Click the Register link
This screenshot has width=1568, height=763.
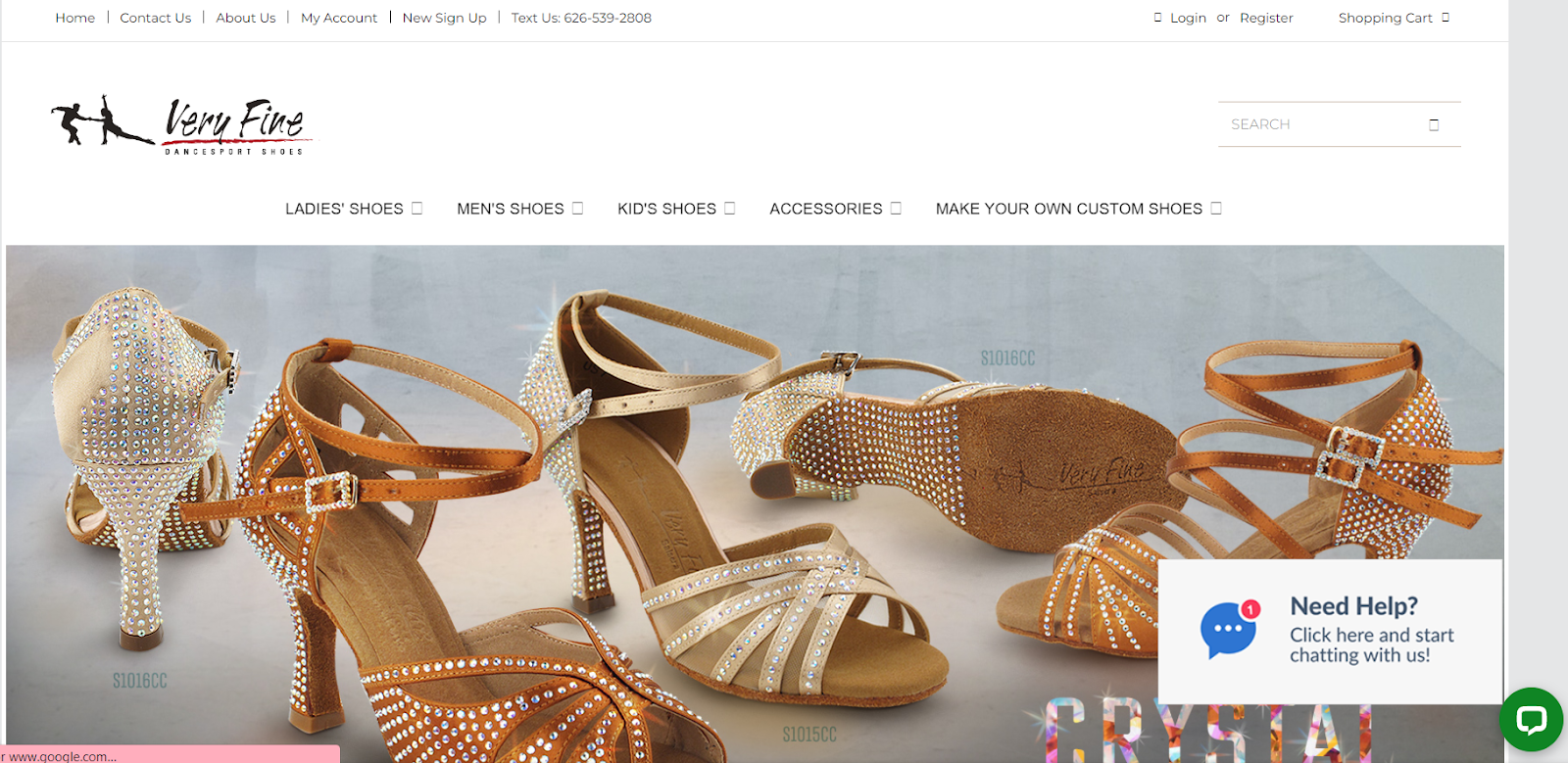coord(1266,18)
